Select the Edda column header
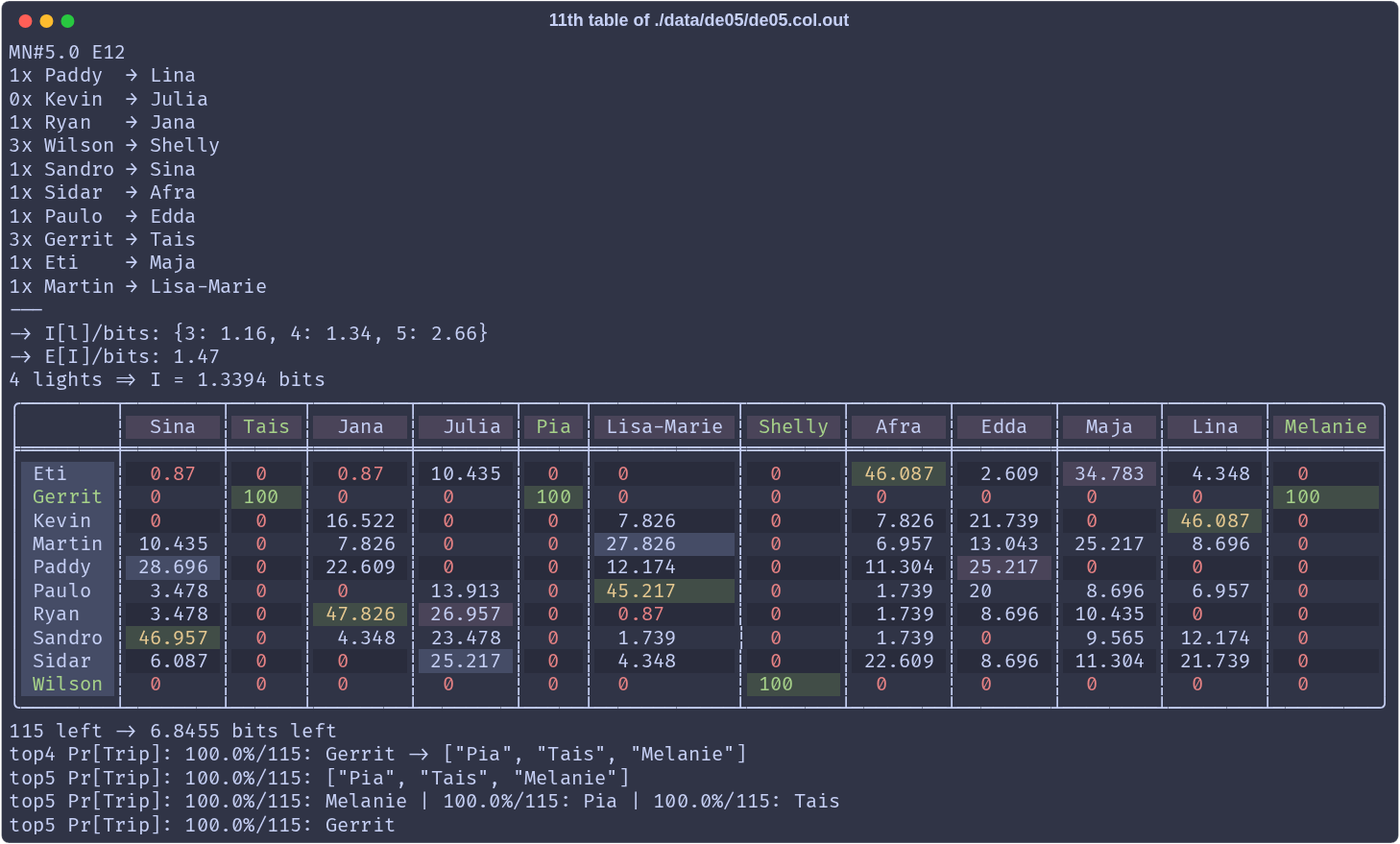Image resolution: width=1400 pixels, height=844 pixels. (x=1004, y=427)
